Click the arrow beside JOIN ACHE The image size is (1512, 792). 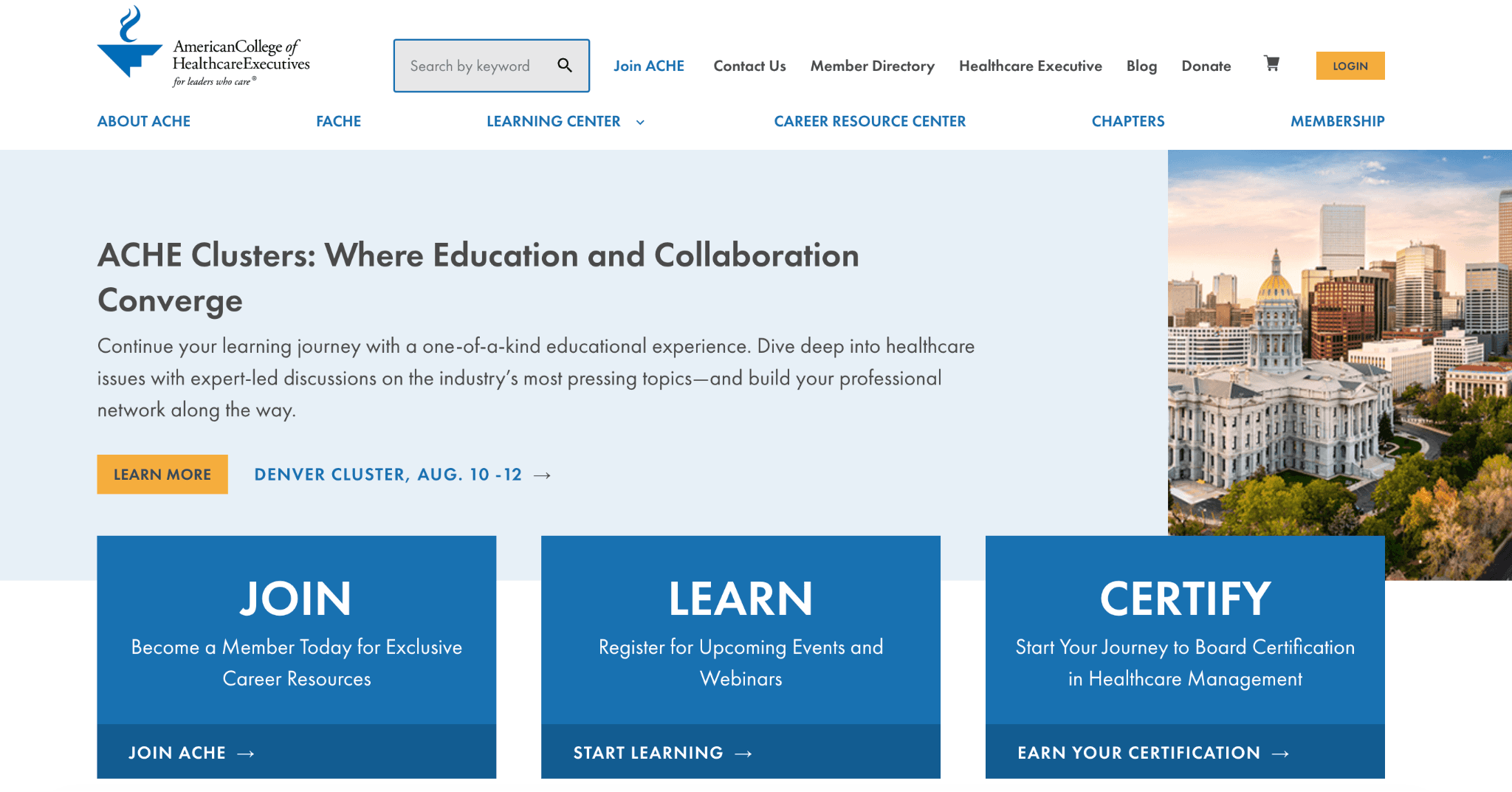click(x=246, y=754)
